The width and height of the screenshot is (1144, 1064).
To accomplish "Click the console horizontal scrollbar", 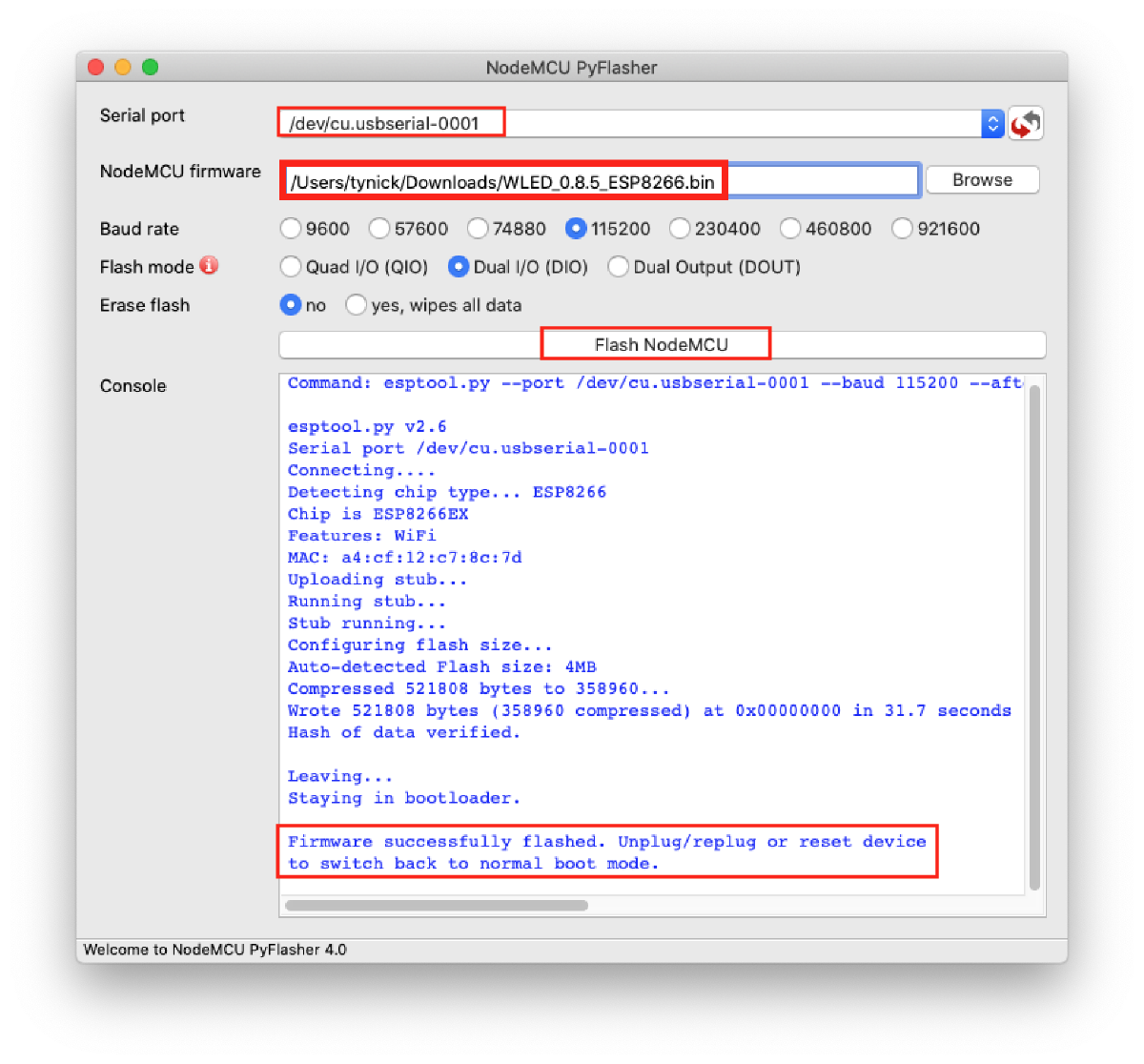I will (437, 905).
